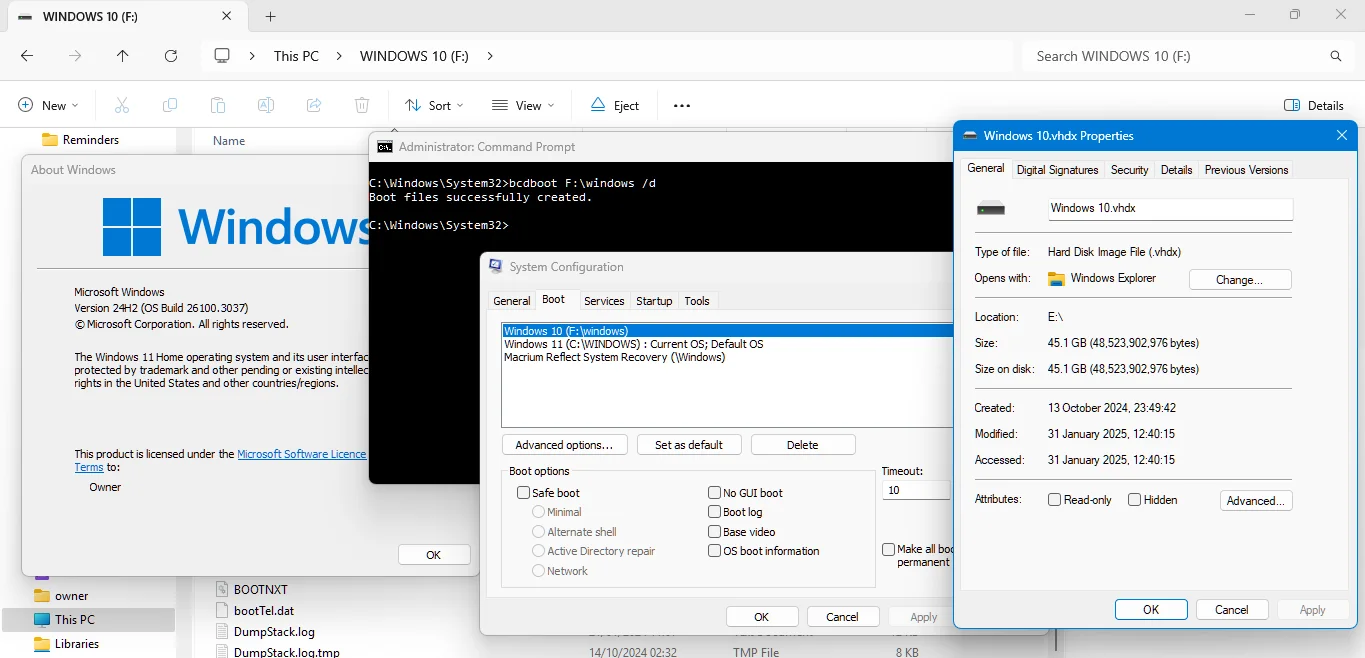Image resolution: width=1365 pixels, height=658 pixels.
Task: Expand chevron before This PC in address bar
Action: (x=252, y=56)
